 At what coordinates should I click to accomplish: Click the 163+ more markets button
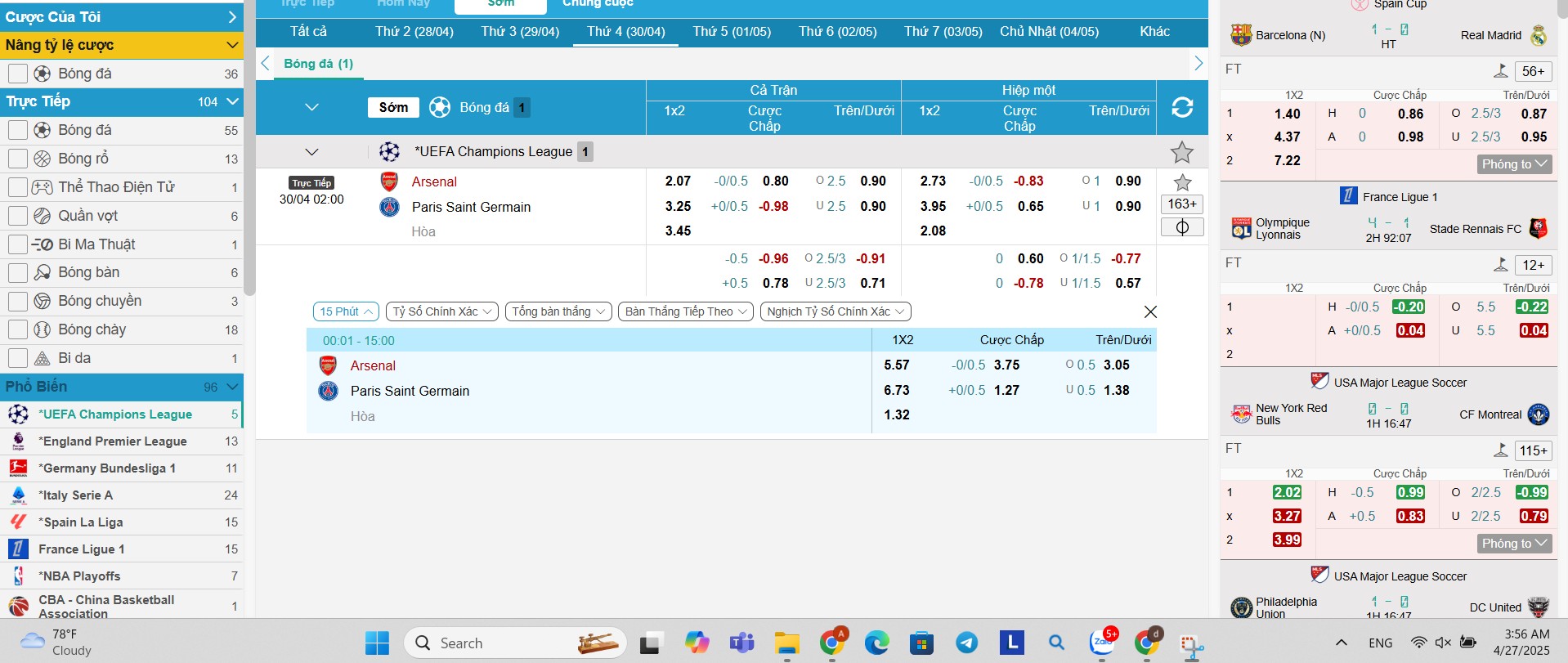(1182, 204)
